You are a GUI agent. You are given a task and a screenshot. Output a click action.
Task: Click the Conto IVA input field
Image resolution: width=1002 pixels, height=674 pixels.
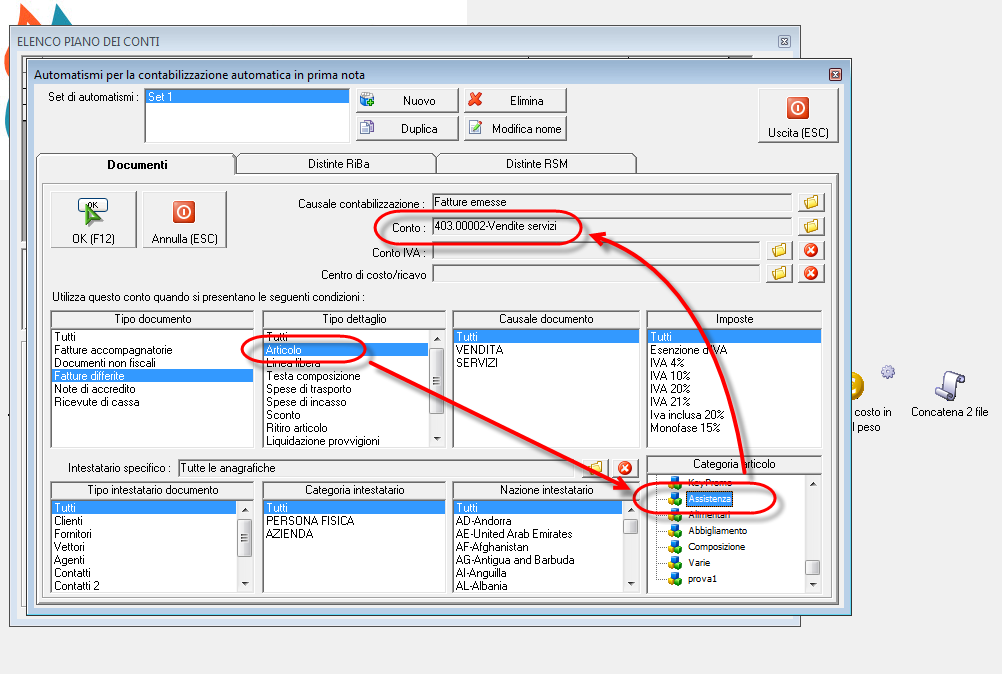pyautogui.click(x=596, y=251)
